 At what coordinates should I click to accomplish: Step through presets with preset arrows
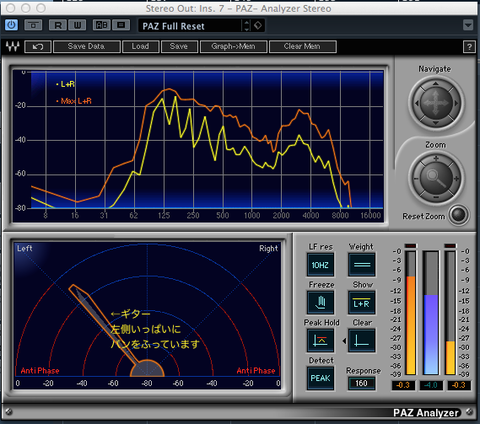pyautogui.click(x=247, y=26)
